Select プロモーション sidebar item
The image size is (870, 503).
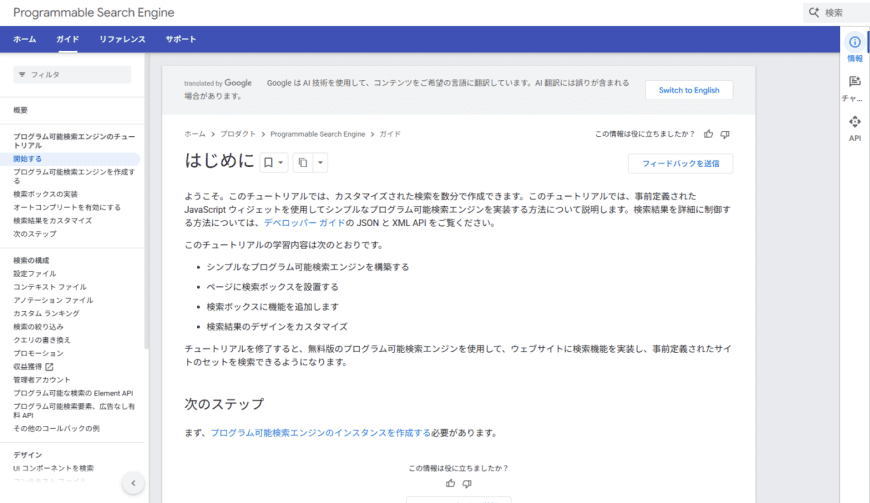[x=38, y=353]
